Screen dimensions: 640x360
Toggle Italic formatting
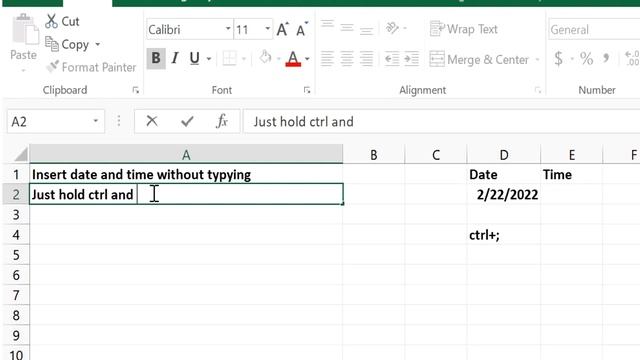click(x=175, y=58)
